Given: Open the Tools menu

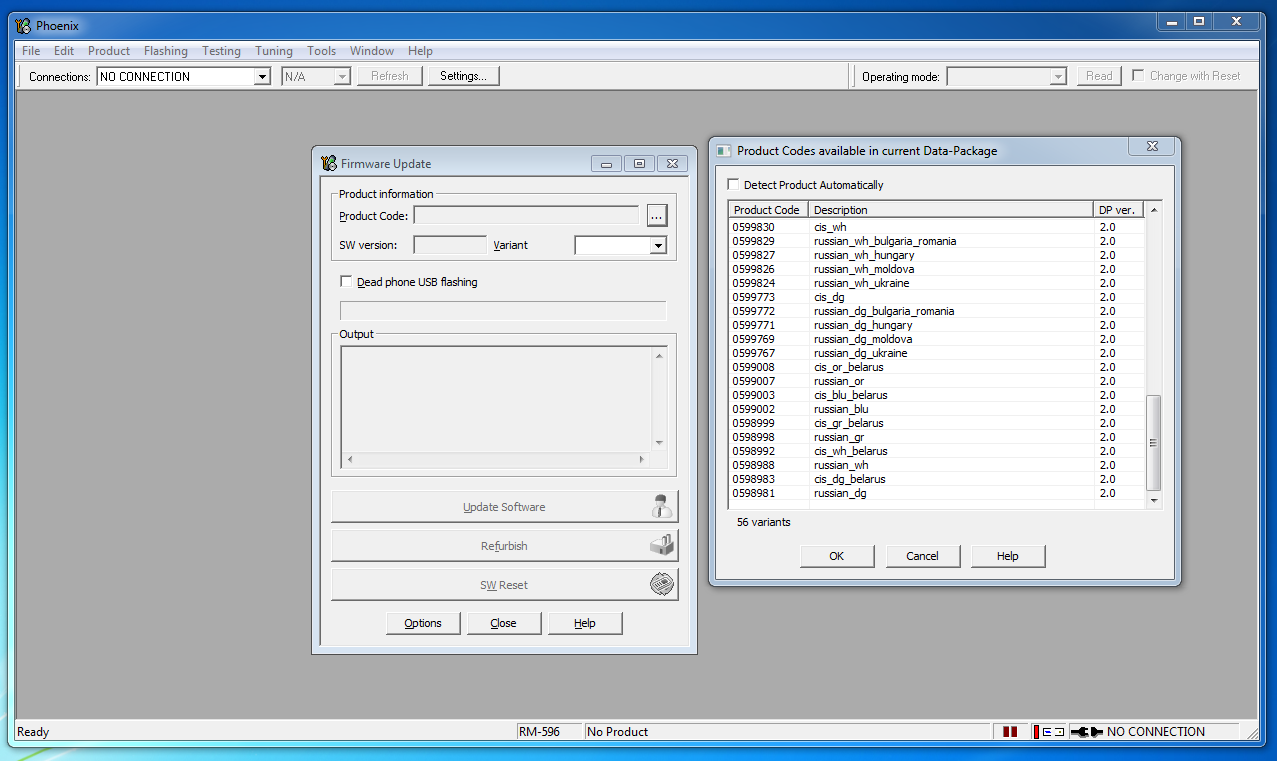Looking at the screenshot, I should pos(322,51).
